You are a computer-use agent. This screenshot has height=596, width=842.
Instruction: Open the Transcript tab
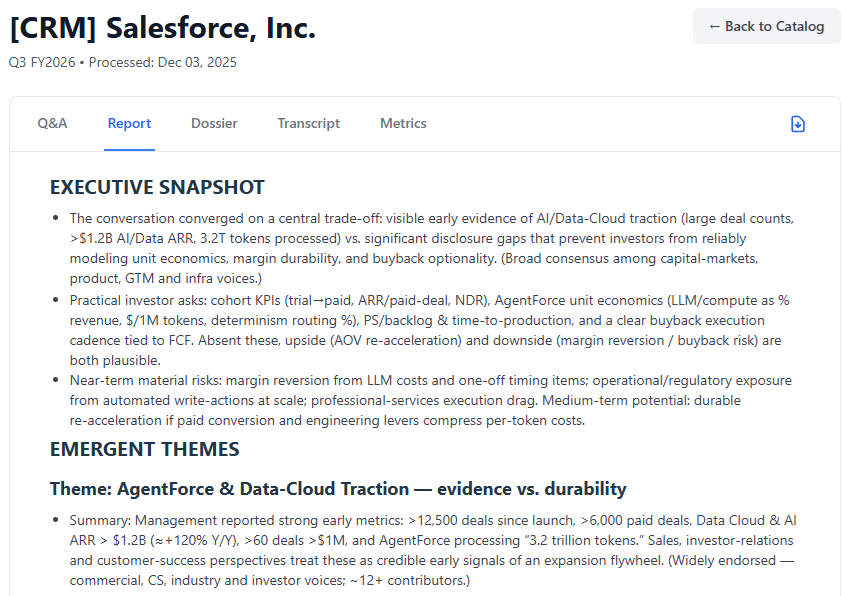pos(308,124)
